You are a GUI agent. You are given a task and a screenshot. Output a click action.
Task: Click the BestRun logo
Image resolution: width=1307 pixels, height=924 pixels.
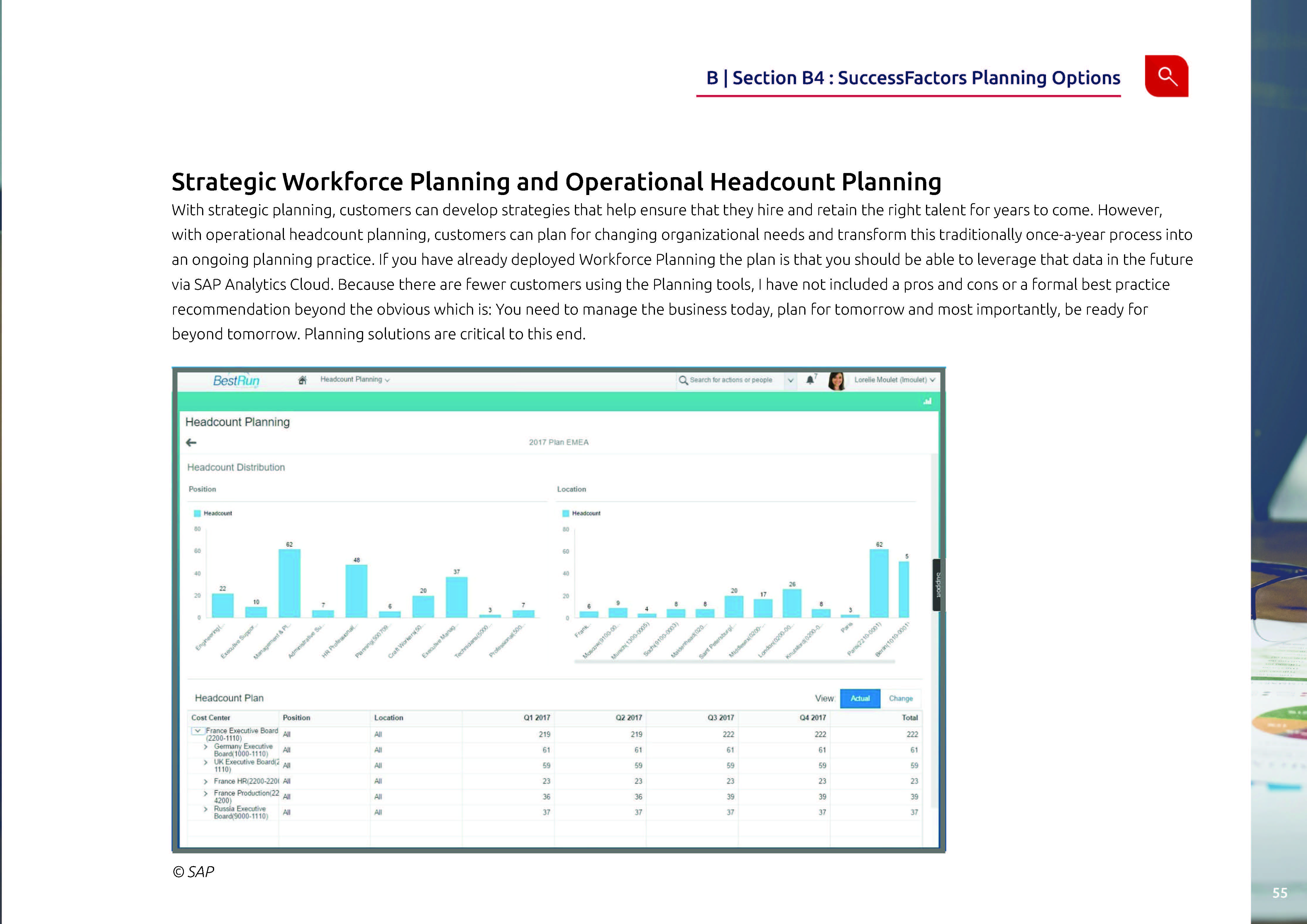236,381
